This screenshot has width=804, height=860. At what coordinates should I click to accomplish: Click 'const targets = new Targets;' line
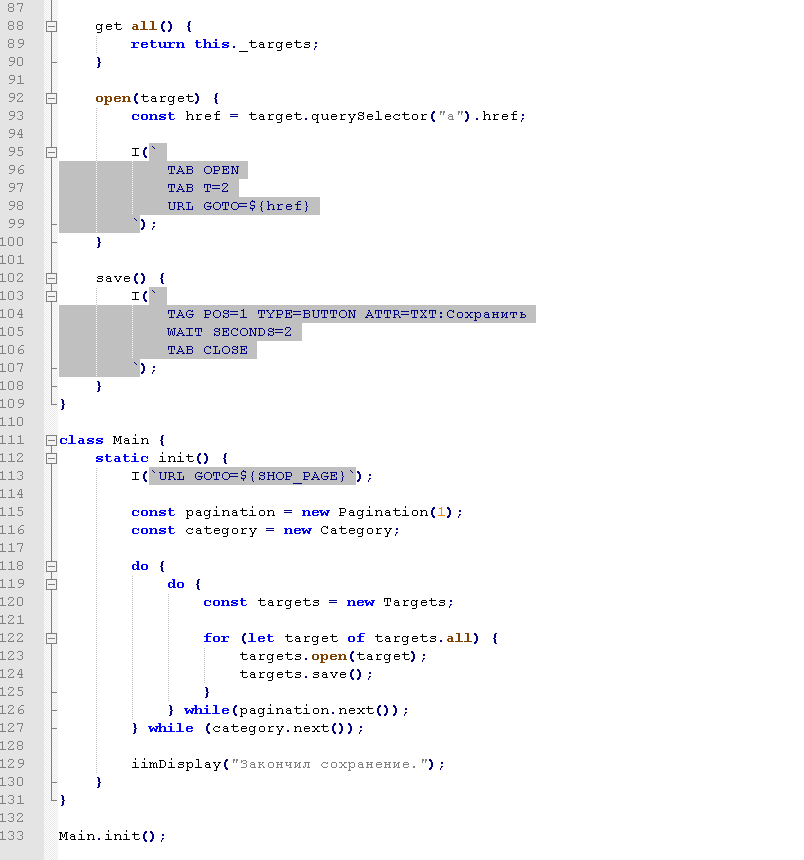pos(329,602)
